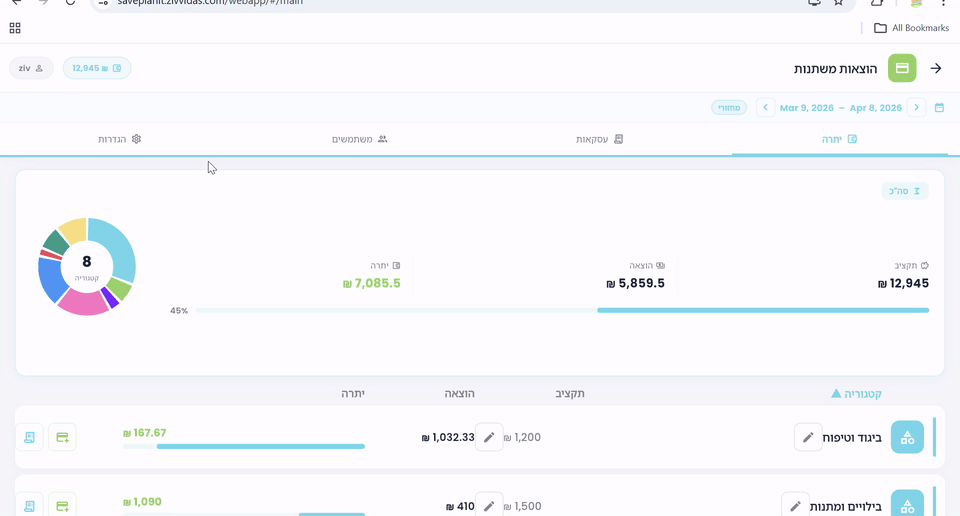Click the ביגוד וטיפוח category icon
This screenshot has height=516, width=960.
[x=907, y=437]
